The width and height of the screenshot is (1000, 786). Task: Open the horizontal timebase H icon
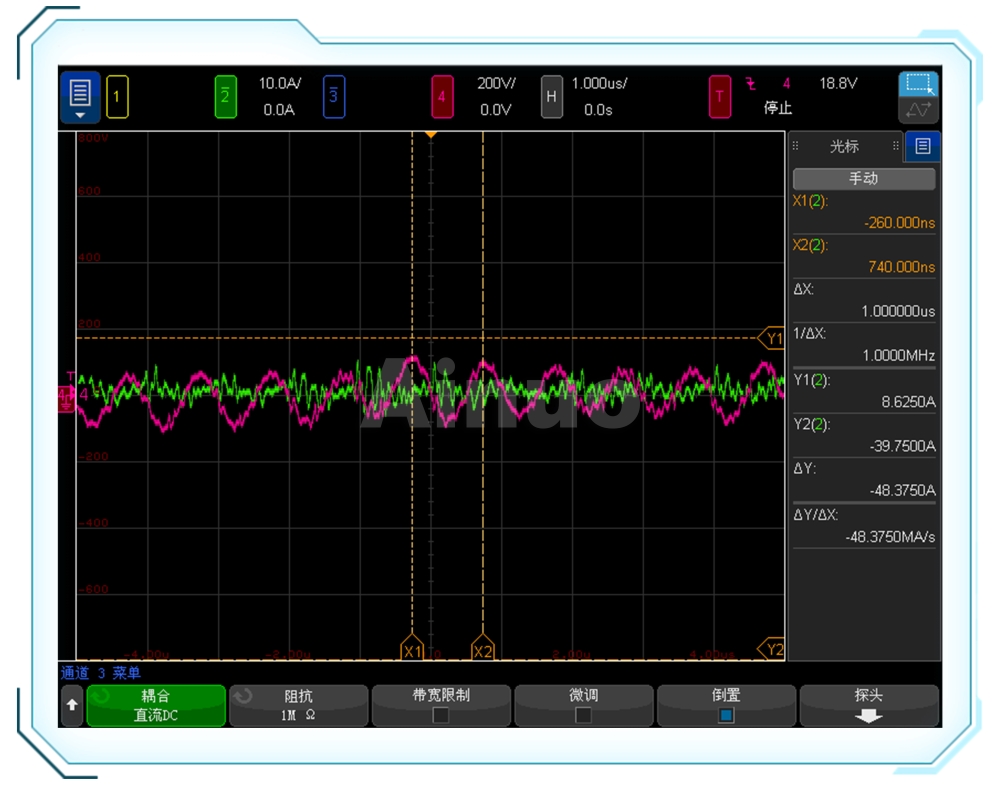551,97
